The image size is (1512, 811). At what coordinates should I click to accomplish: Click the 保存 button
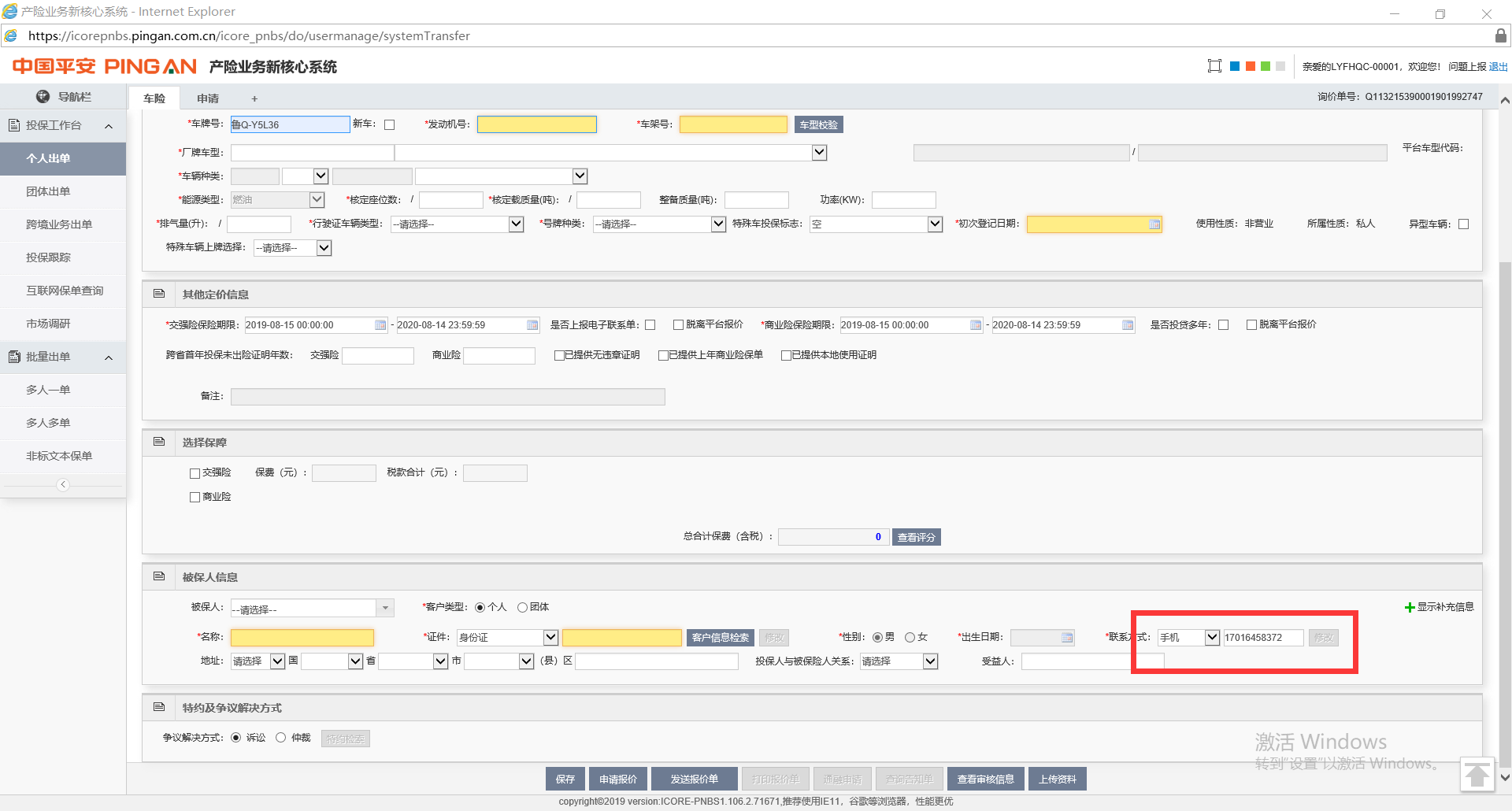pos(565,779)
